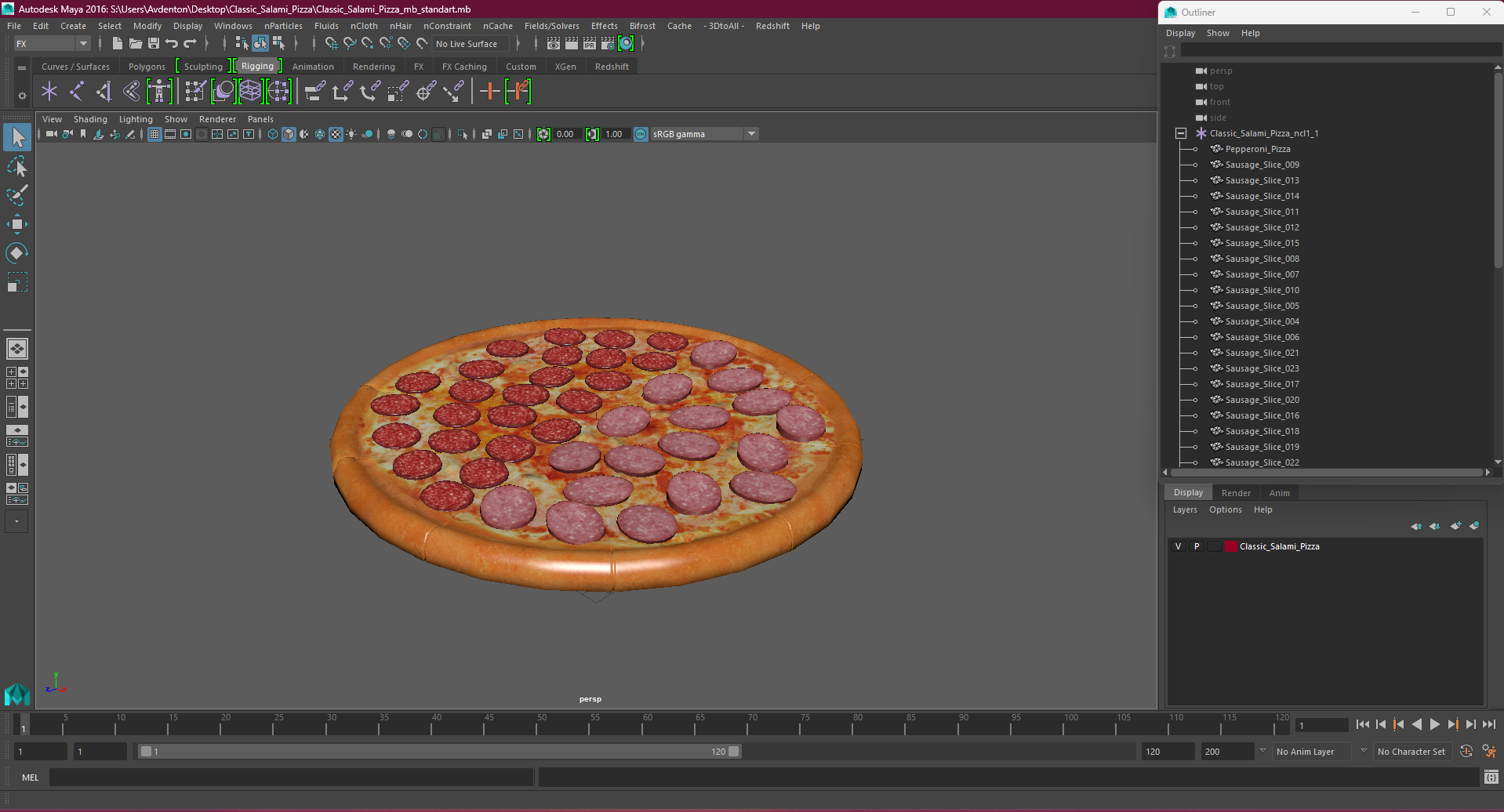This screenshot has width=1504, height=812.
Task: Open the Layers menu in layer editor
Action: tap(1185, 509)
